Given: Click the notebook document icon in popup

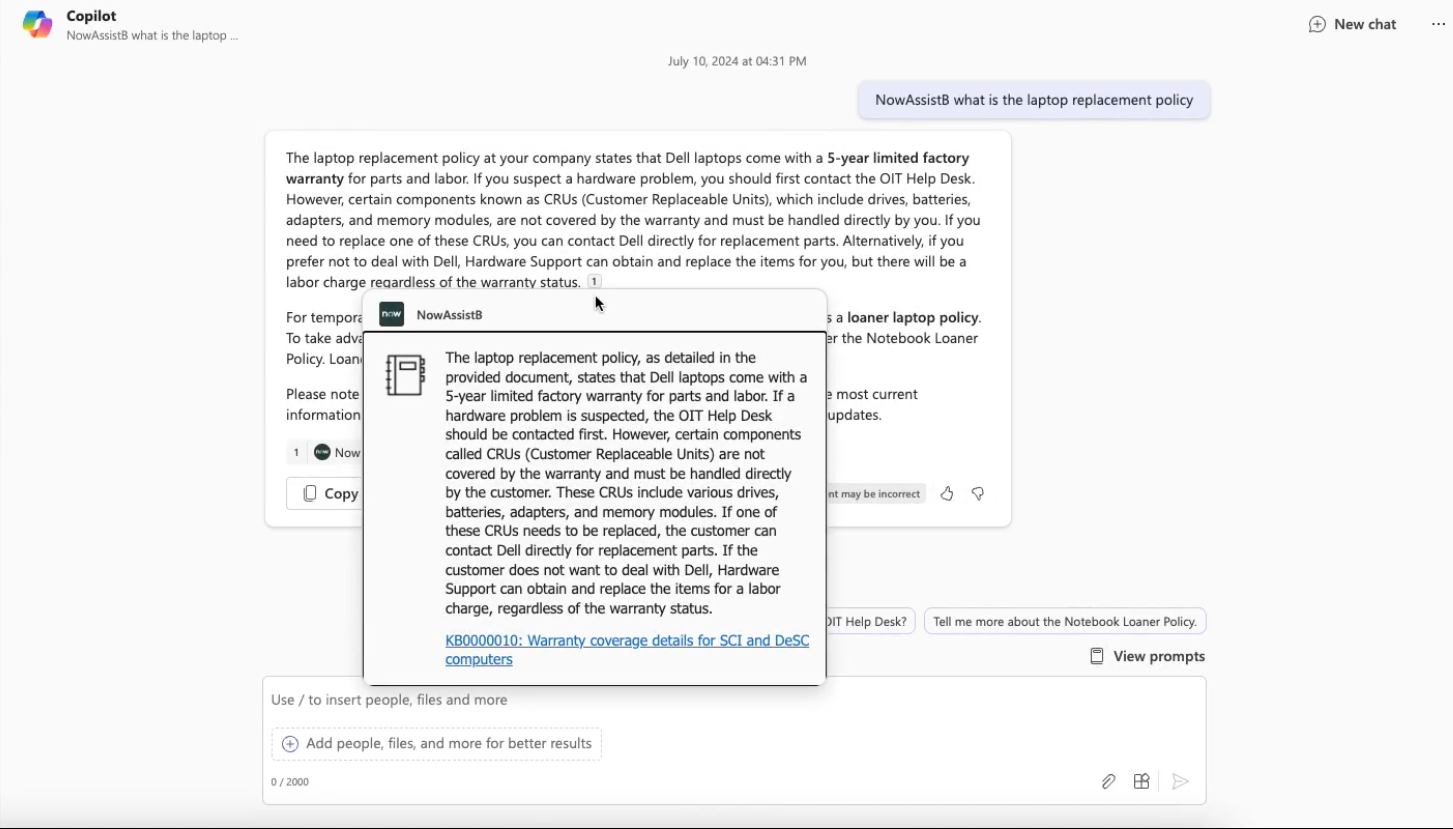Looking at the screenshot, I should pos(405,375).
